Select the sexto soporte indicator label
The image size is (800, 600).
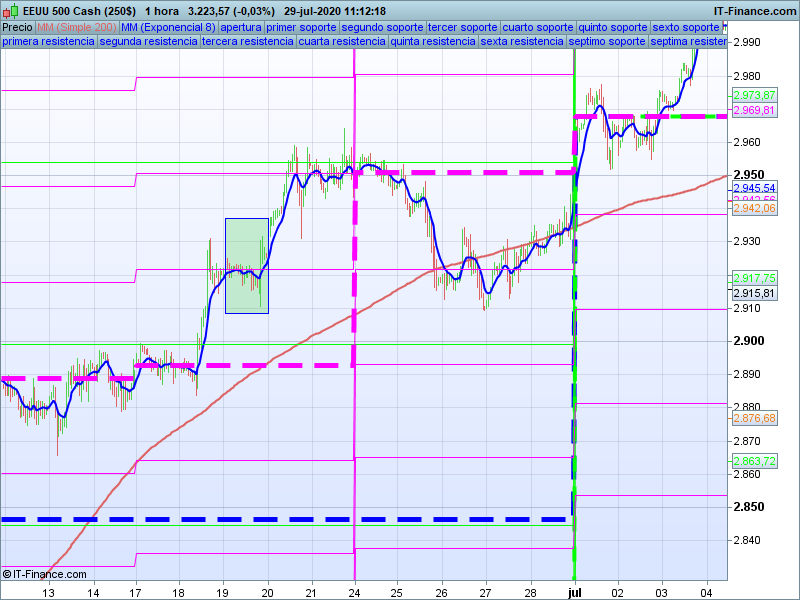[x=686, y=27]
